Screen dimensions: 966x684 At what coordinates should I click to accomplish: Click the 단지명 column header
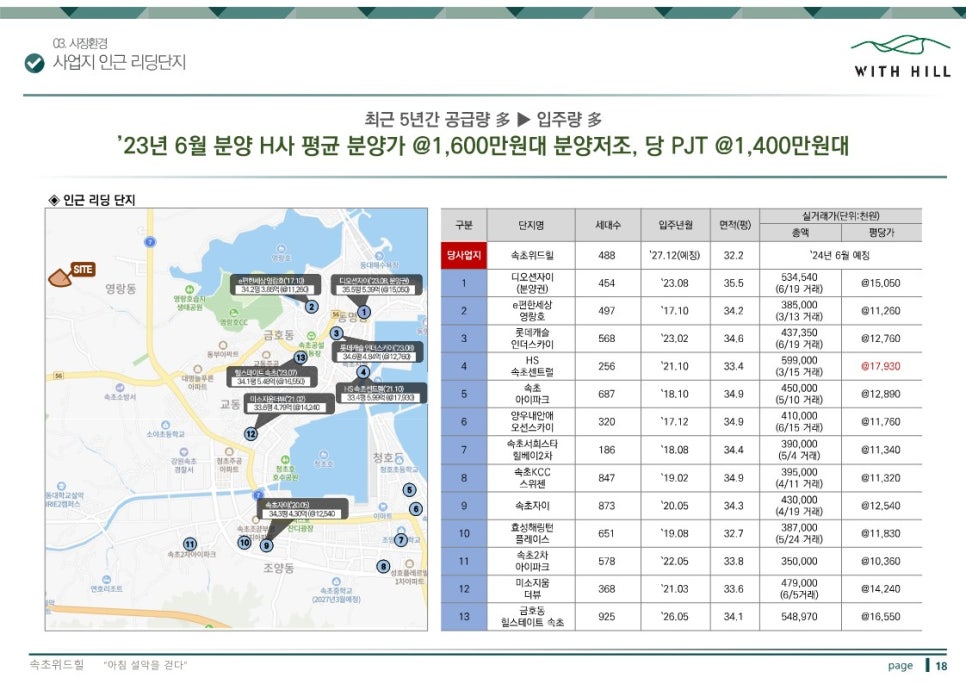pyautogui.click(x=531, y=225)
